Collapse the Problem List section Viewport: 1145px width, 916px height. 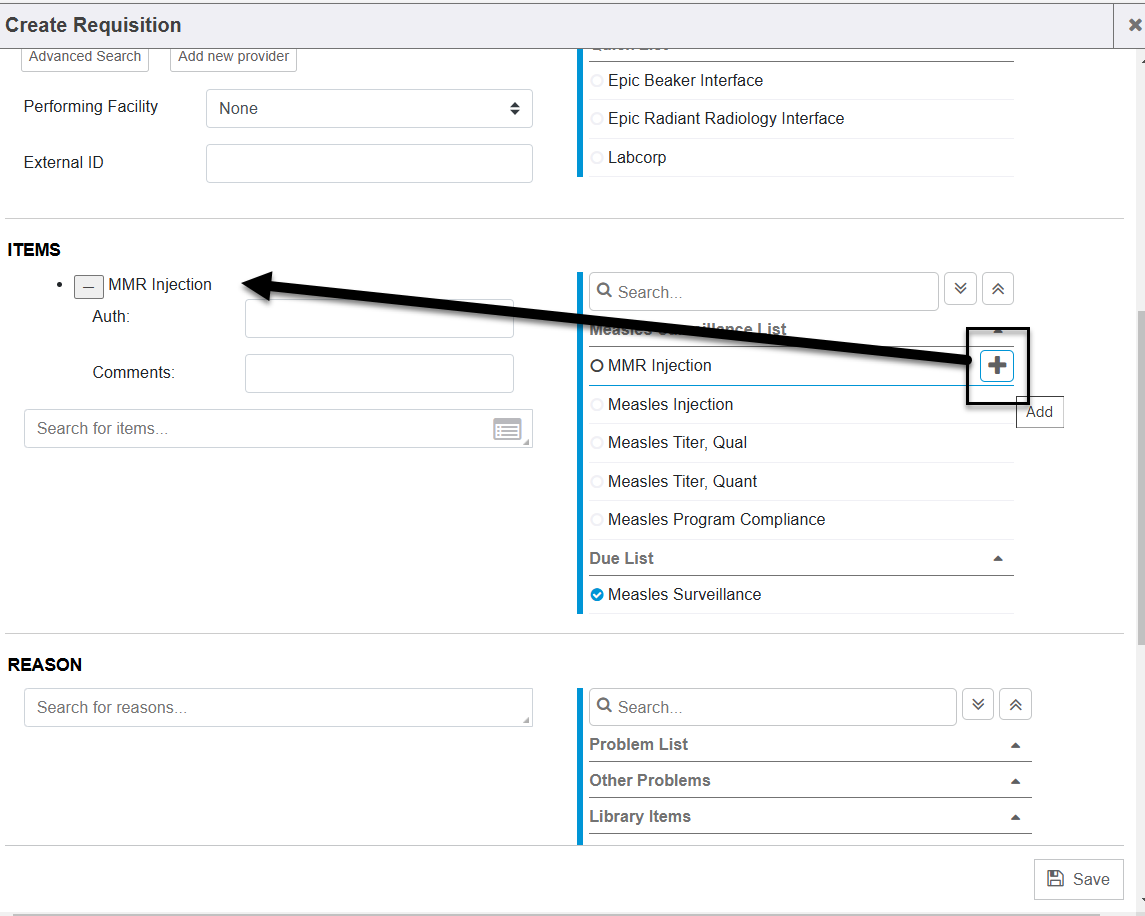(x=1015, y=745)
